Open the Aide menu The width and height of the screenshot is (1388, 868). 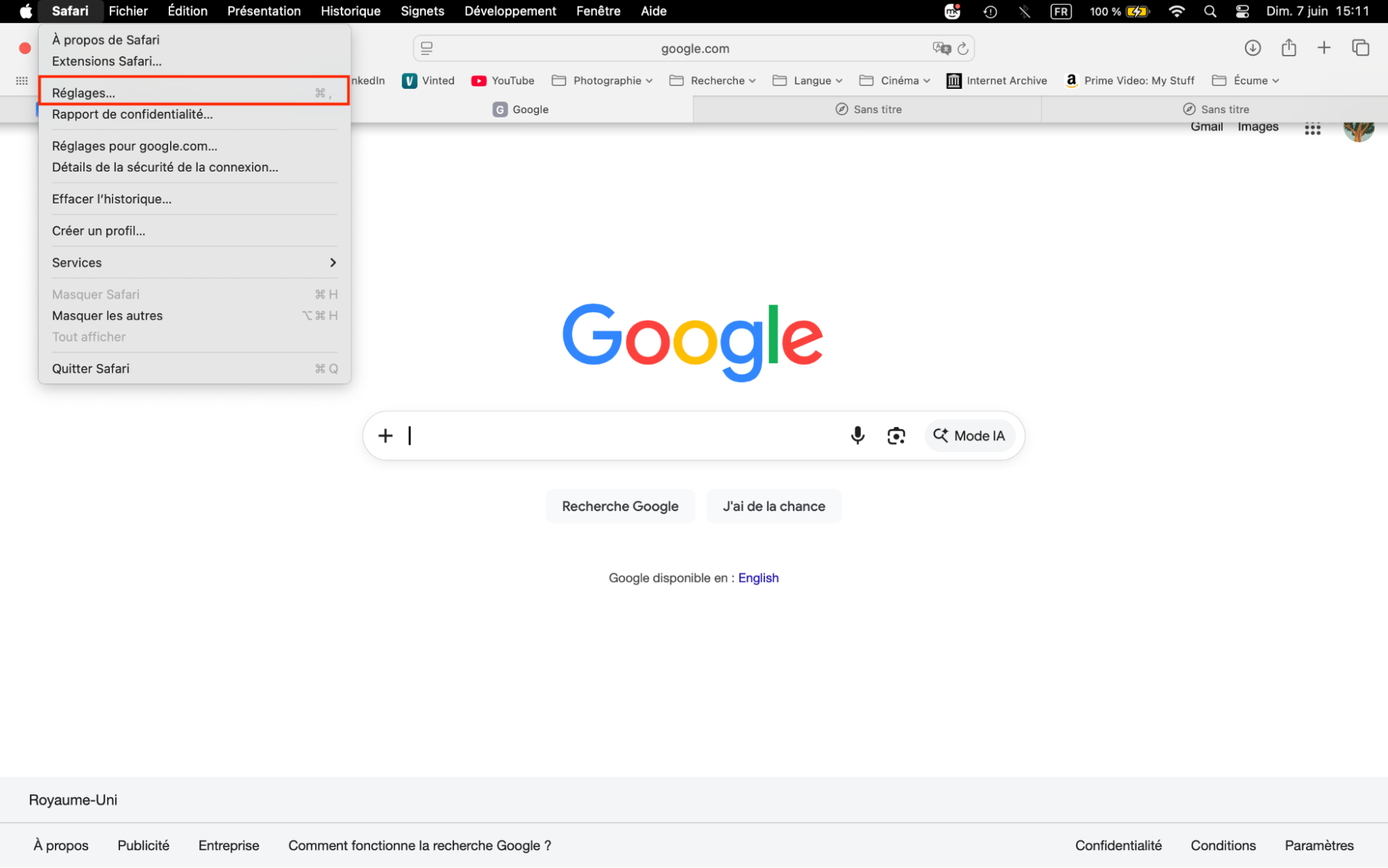pos(653,11)
